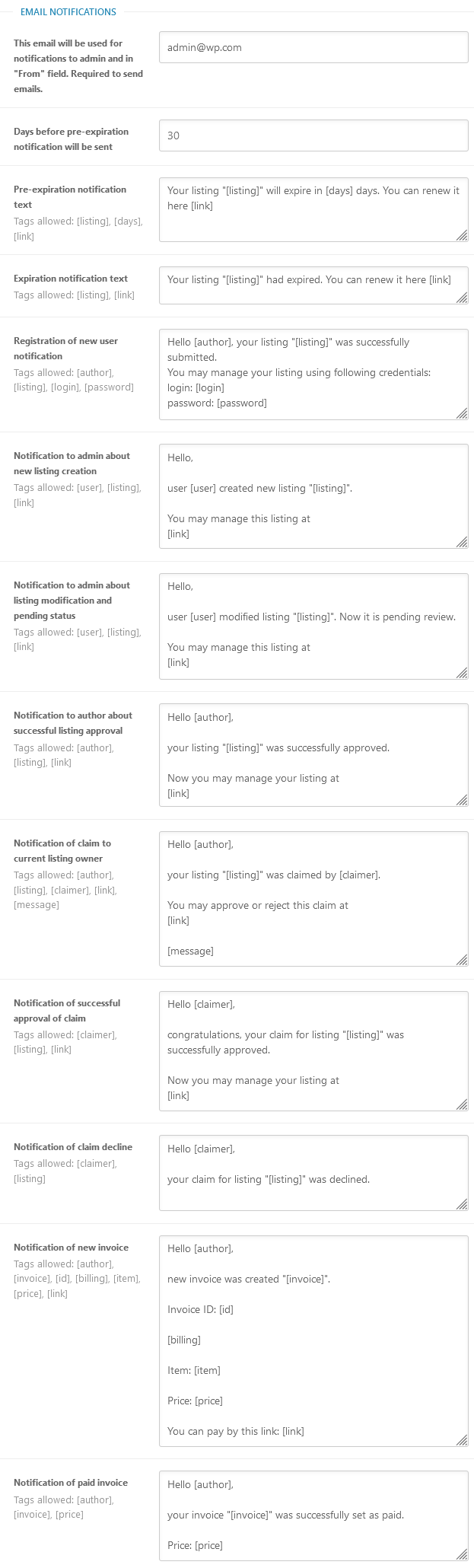Click the listing modification pending status textarea

point(313,626)
